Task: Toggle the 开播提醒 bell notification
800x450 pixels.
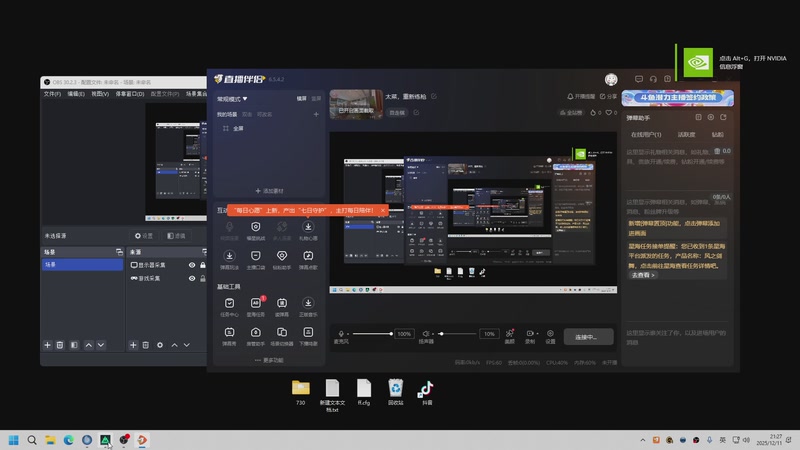Action: pyautogui.click(x=581, y=96)
